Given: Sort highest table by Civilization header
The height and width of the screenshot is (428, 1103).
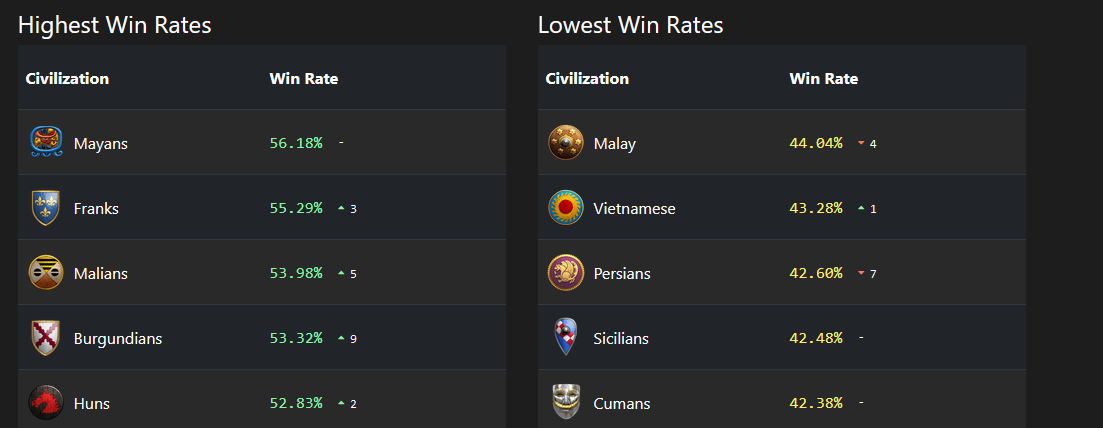Looking at the screenshot, I should 68,79.
